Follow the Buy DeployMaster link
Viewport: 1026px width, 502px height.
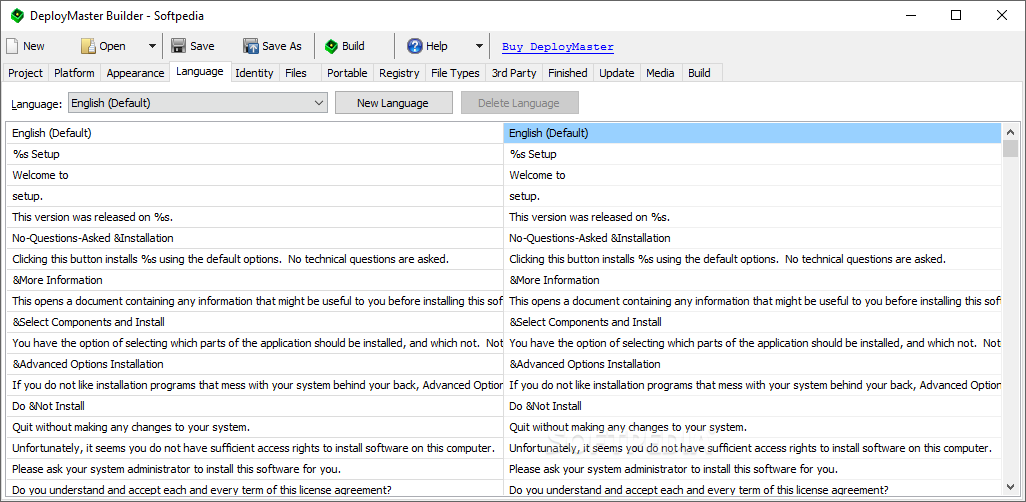click(558, 46)
